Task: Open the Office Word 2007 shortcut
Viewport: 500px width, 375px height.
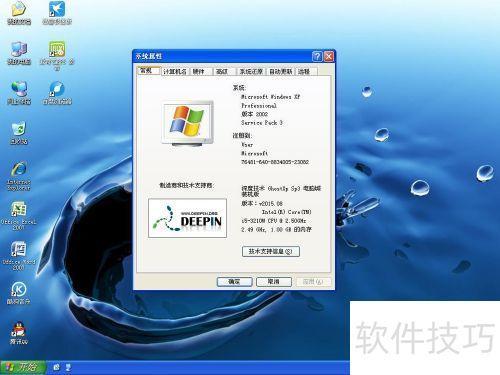Action: [x=19, y=256]
